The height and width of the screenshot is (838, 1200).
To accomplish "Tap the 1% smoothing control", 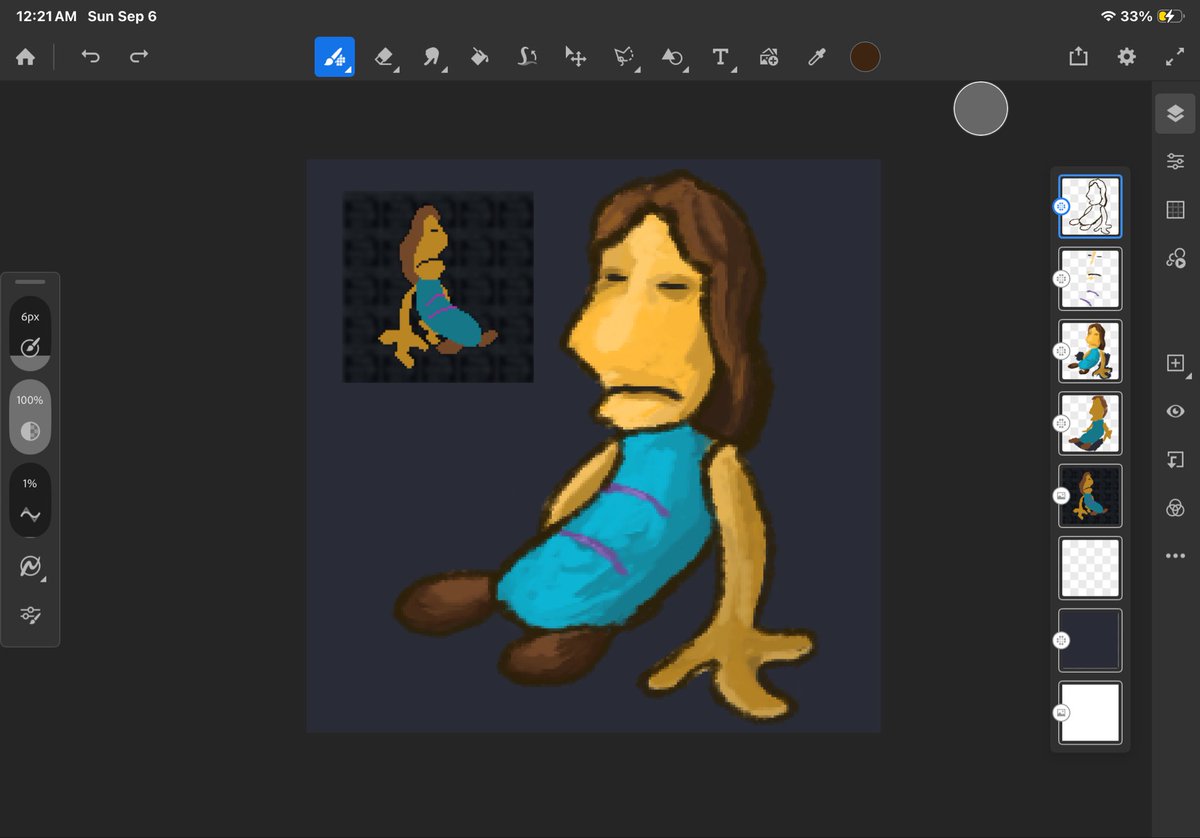I will pos(30,501).
